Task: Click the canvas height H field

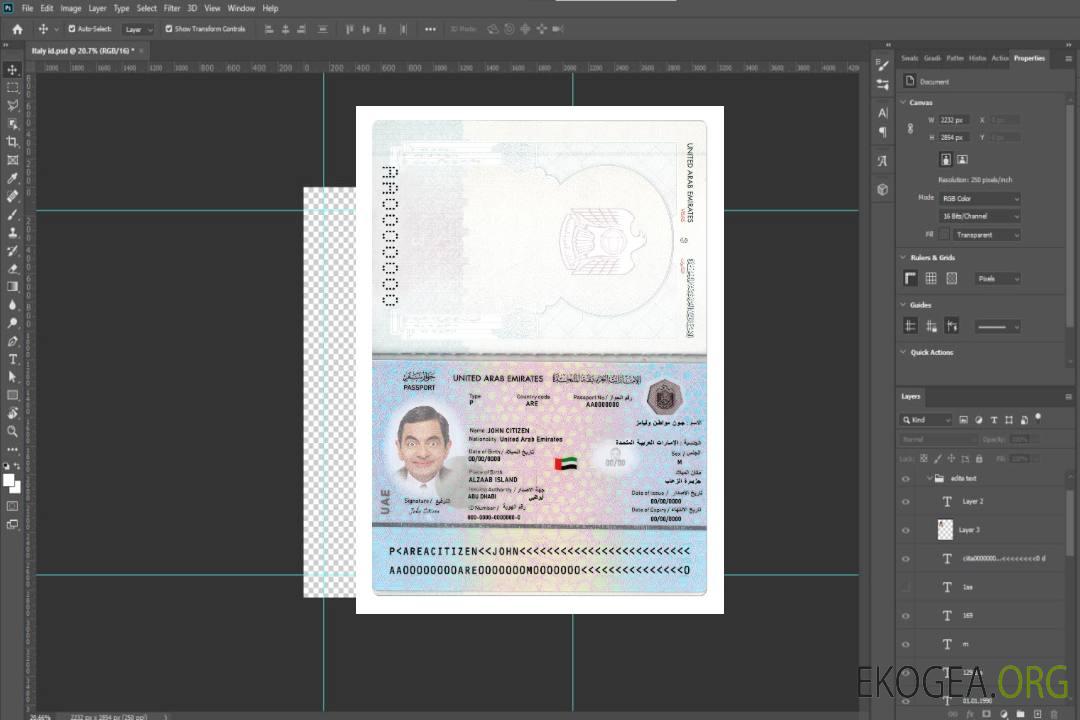Action: point(954,138)
